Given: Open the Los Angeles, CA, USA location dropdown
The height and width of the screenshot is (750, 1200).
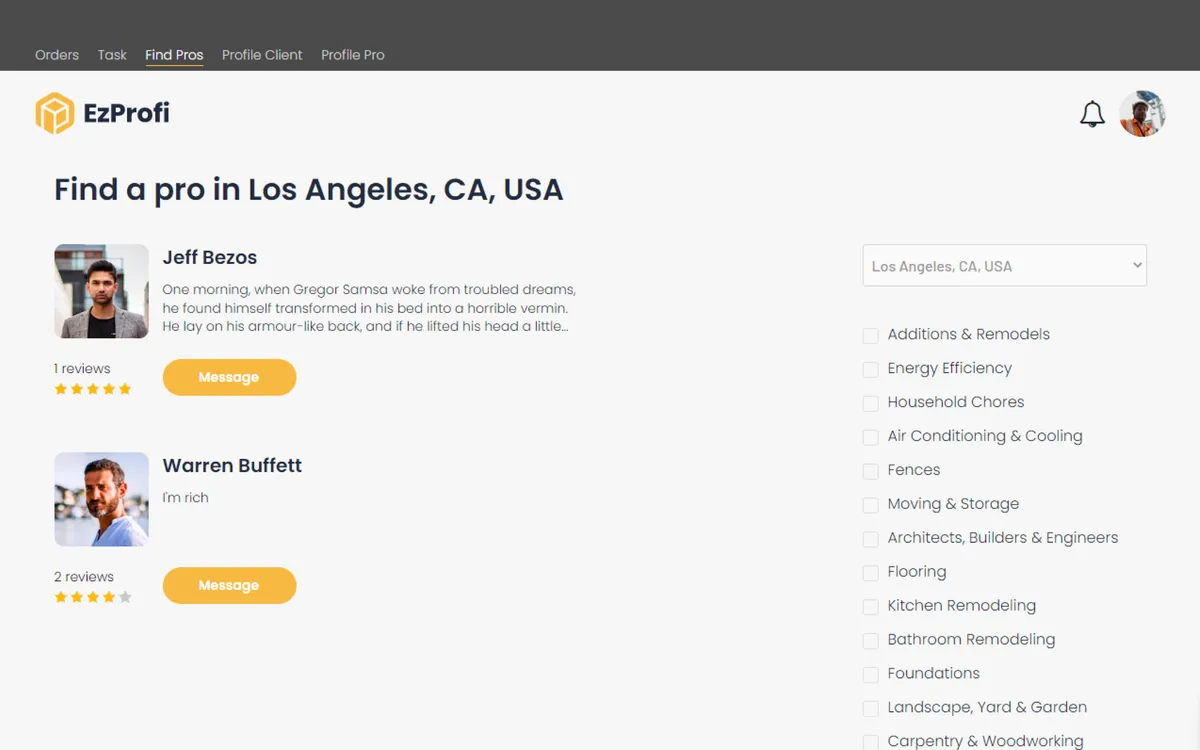Looking at the screenshot, I should [1005, 266].
